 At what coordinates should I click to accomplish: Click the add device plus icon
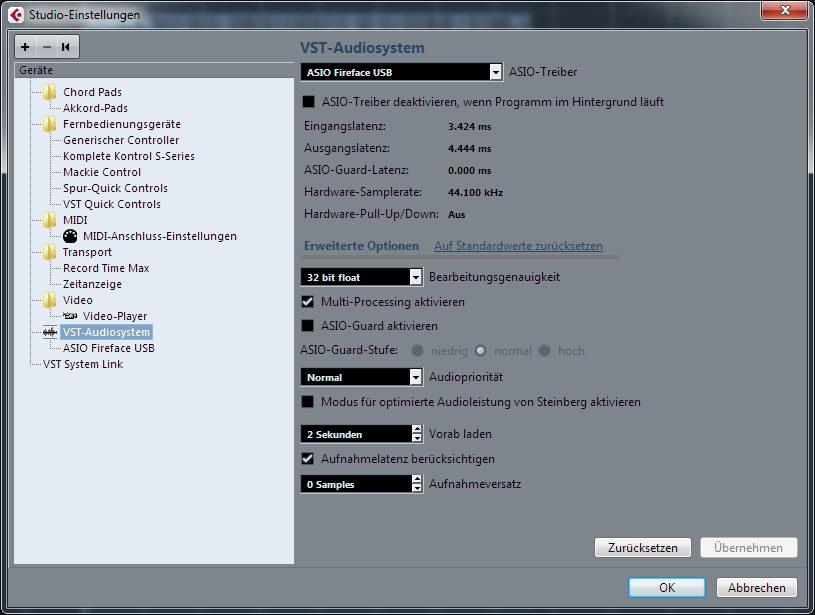click(26, 47)
